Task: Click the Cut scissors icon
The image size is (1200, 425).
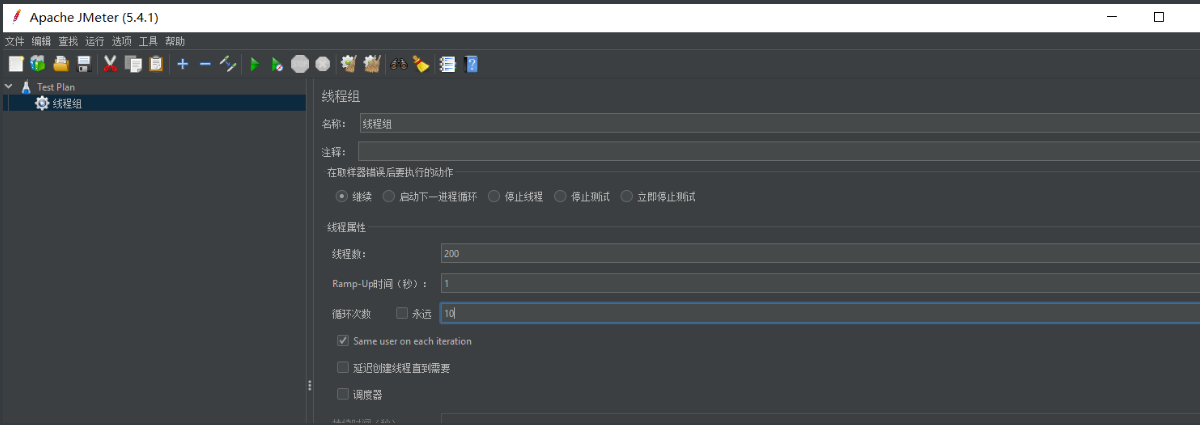Action: point(111,64)
